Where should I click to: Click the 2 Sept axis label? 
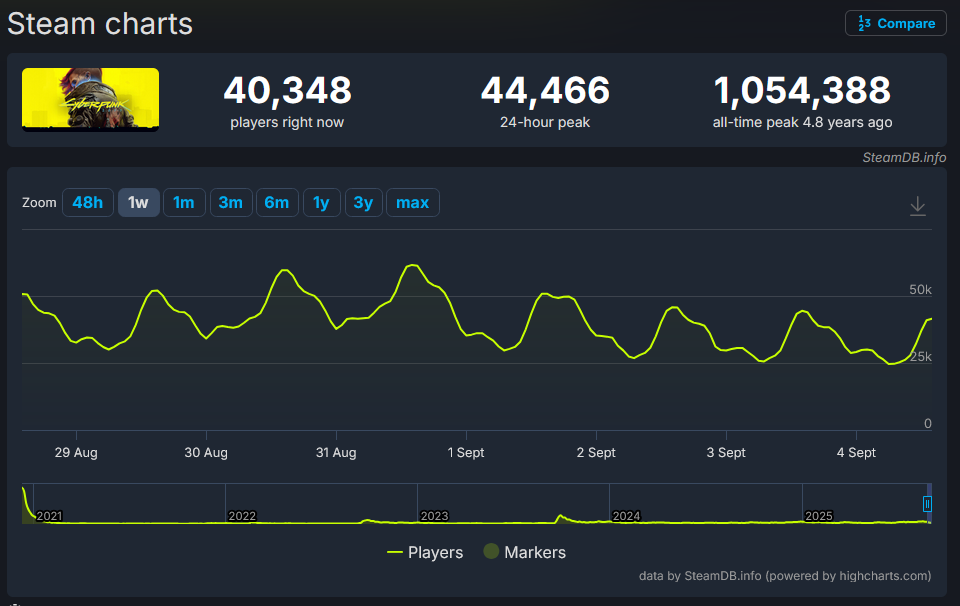click(x=596, y=452)
